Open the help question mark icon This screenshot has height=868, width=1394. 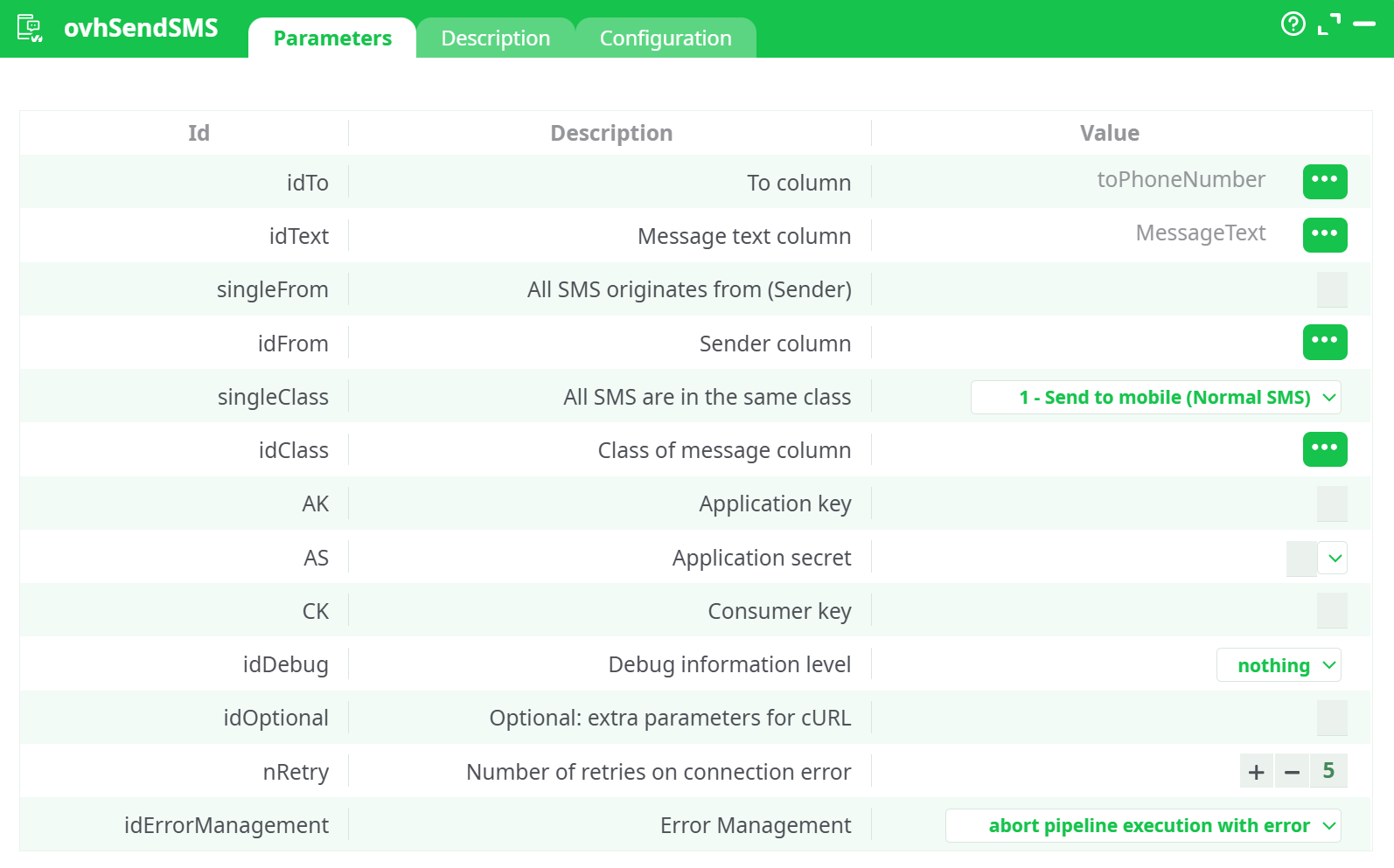(x=1293, y=24)
